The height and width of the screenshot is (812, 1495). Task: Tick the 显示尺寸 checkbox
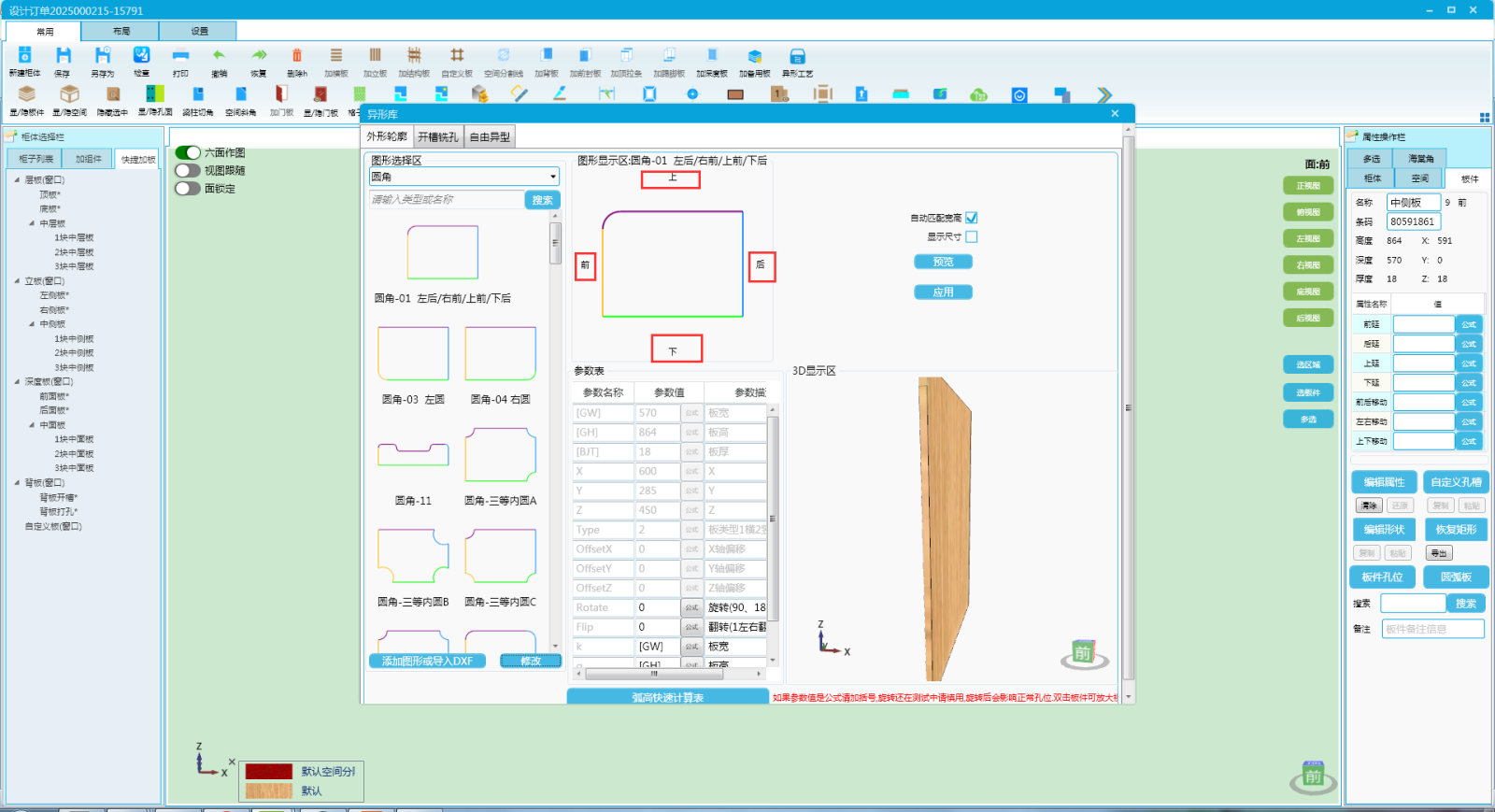[971, 237]
